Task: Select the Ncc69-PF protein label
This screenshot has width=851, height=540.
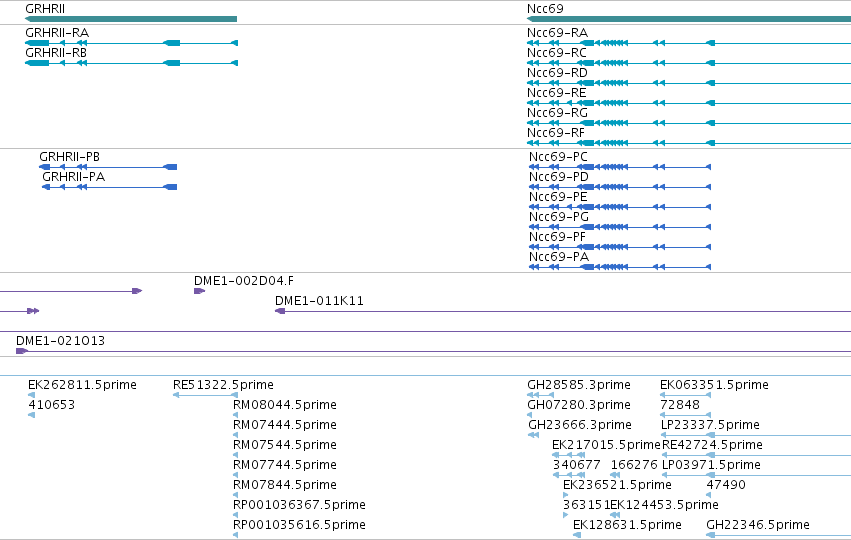Action: 558,237
